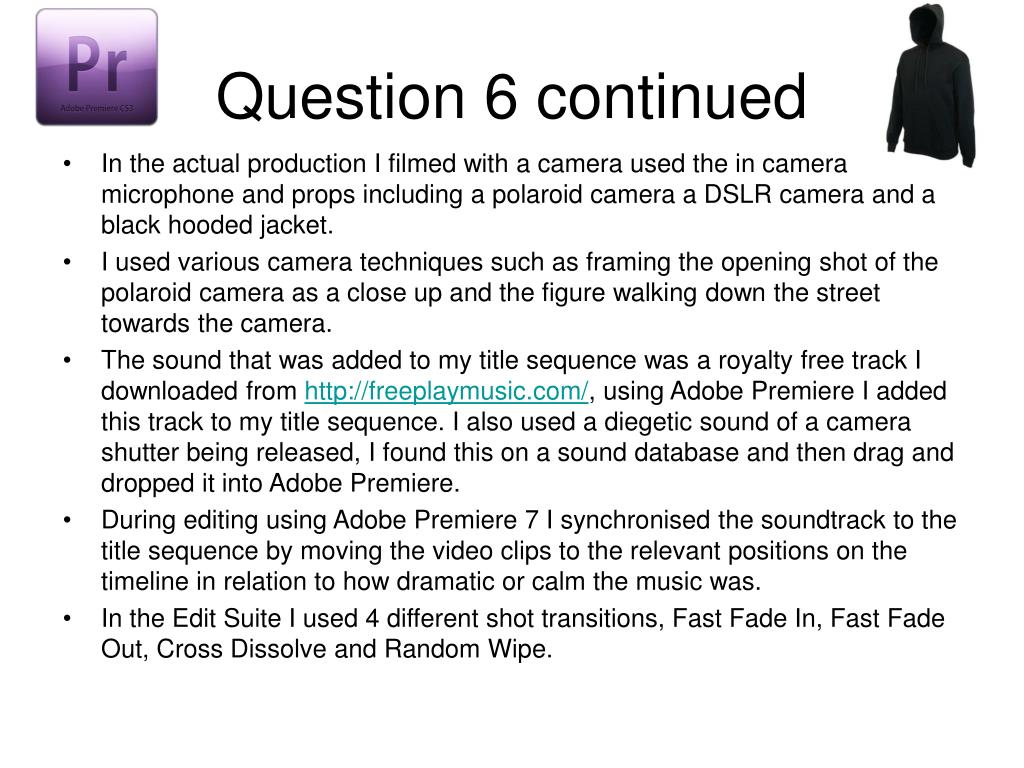Click the 'Question 6 continued' slide title
The width and height of the screenshot is (1024, 768).
(x=511, y=97)
